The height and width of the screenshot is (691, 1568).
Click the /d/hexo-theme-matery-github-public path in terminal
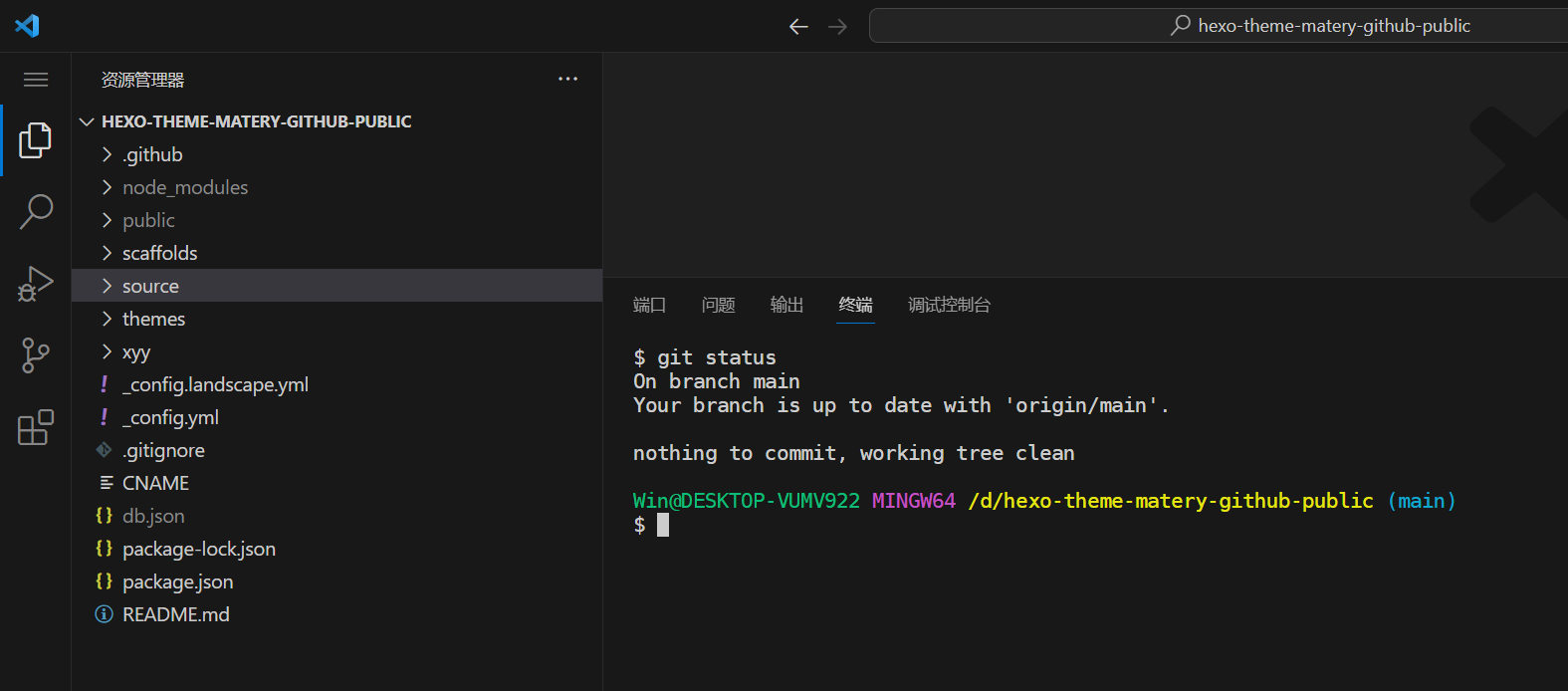(x=1171, y=501)
